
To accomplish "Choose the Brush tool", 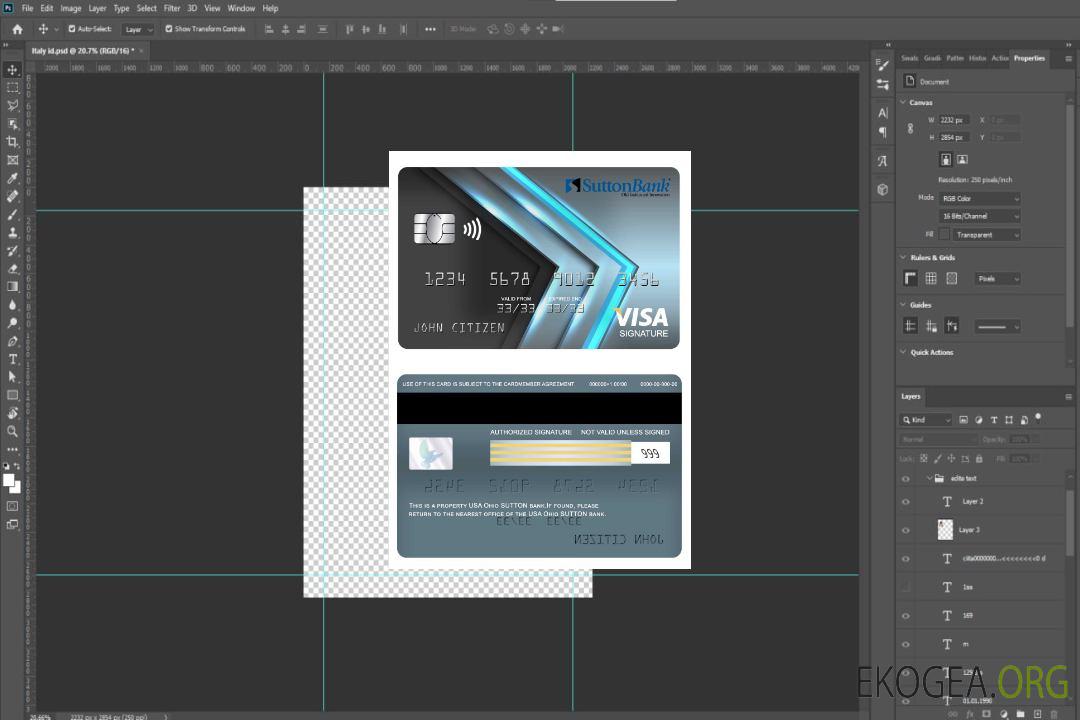I will pos(12,214).
